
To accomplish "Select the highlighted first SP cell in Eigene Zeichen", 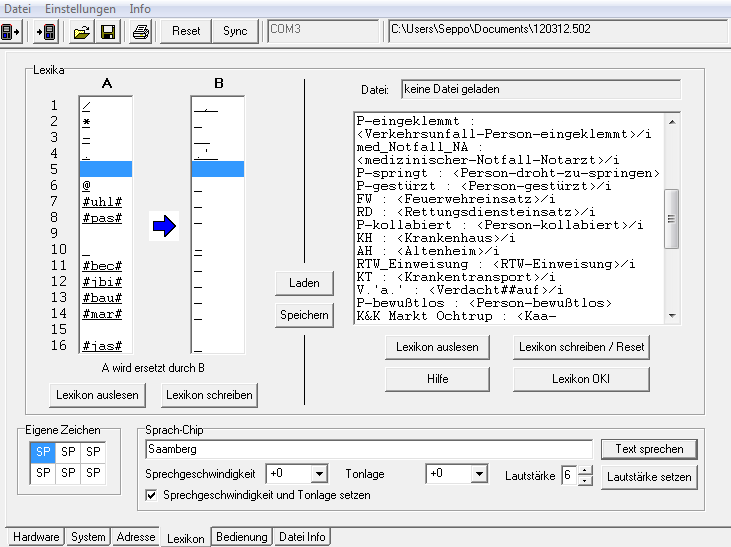I will 43,452.
